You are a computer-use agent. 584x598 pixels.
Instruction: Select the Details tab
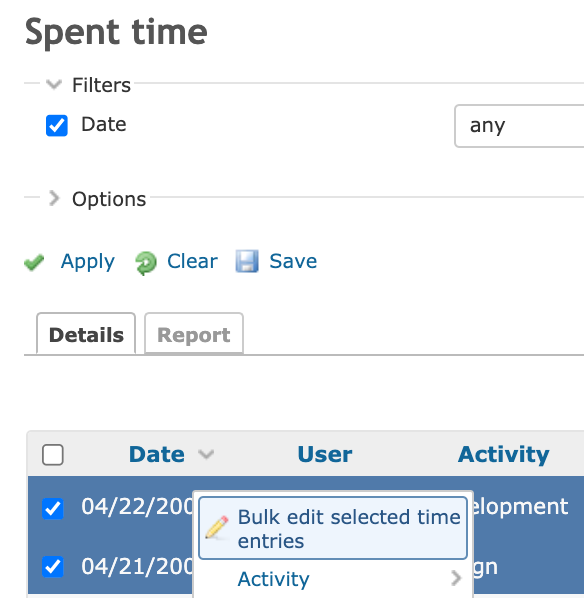pos(86,334)
